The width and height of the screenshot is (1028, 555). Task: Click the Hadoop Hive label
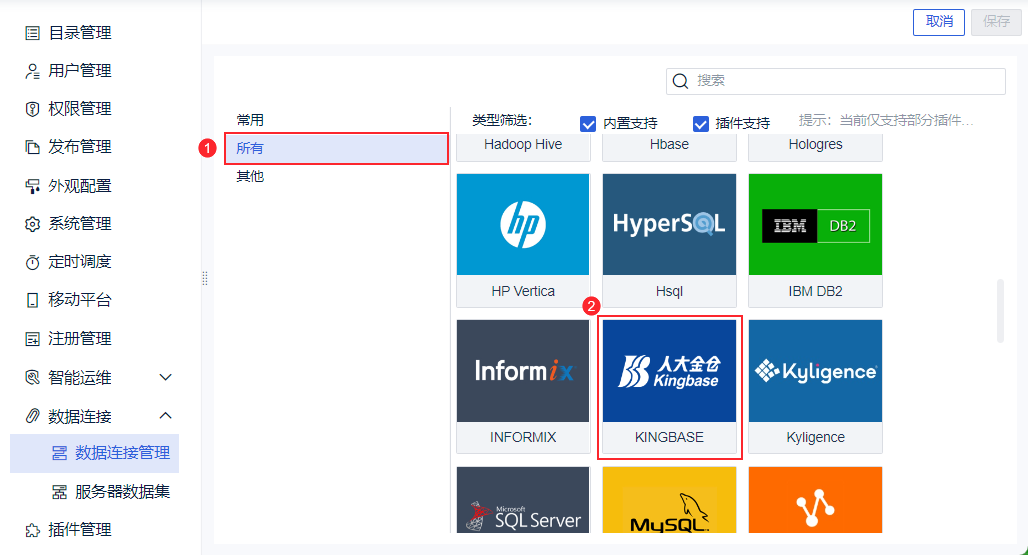tap(523, 144)
